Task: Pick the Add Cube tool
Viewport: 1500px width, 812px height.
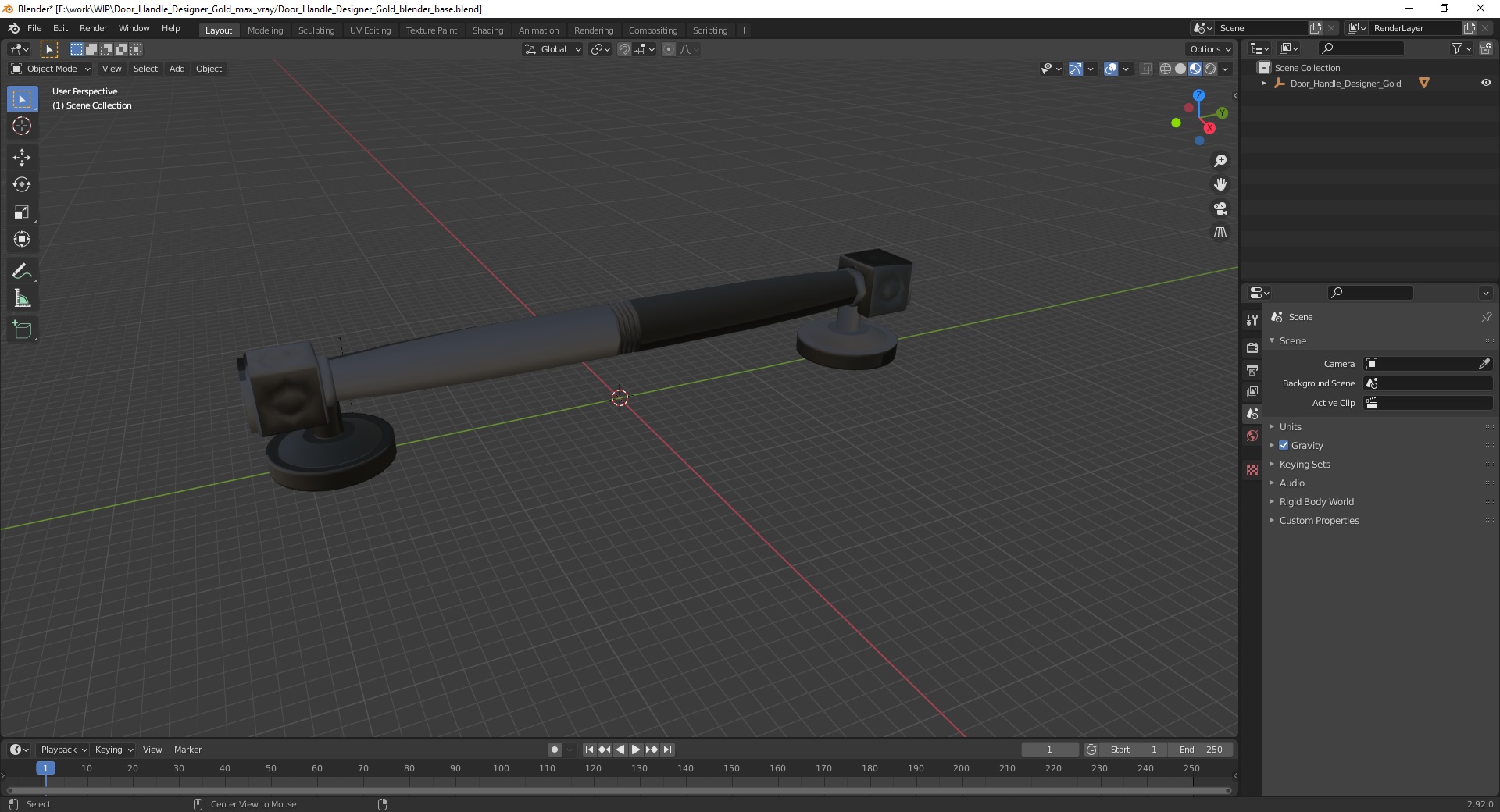Action: pyautogui.click(x=22, y=330)
